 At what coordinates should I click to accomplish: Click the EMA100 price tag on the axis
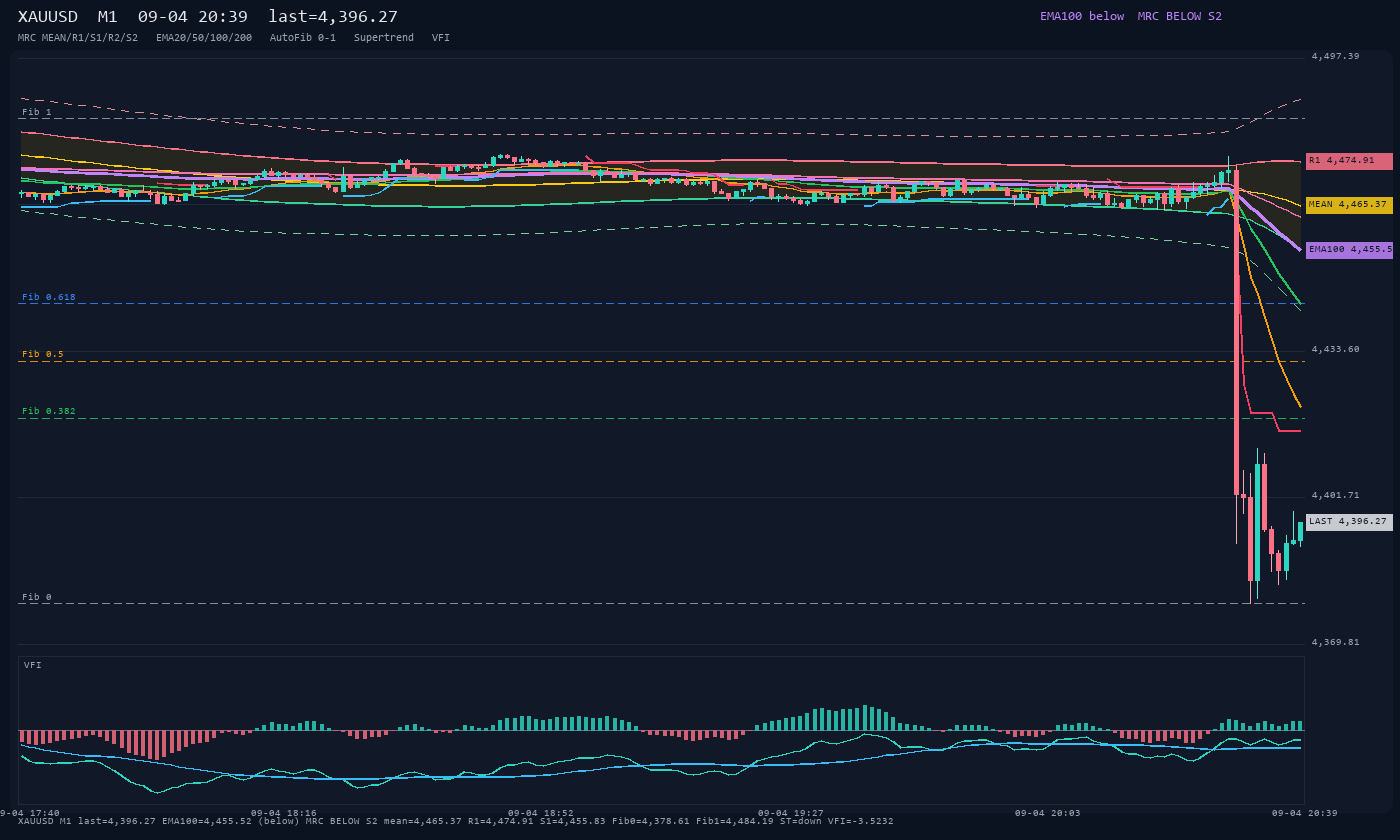pyautogui.click(x=1349, y=250)
